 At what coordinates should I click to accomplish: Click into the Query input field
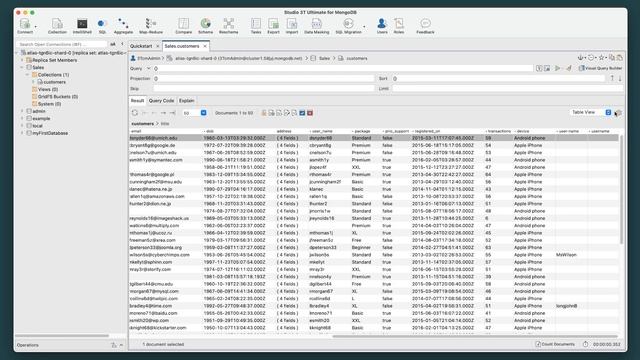click(343, 69)
